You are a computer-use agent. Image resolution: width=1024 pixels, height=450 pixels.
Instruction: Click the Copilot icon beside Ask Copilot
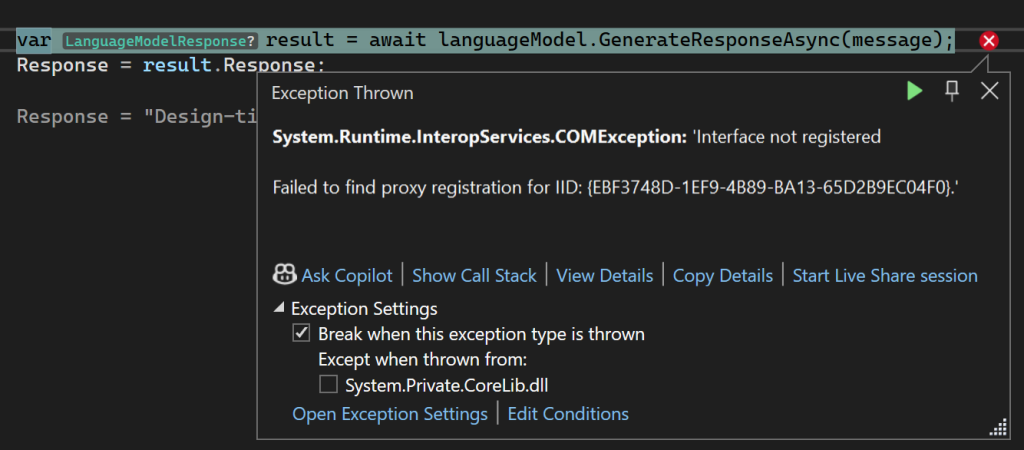283,275
